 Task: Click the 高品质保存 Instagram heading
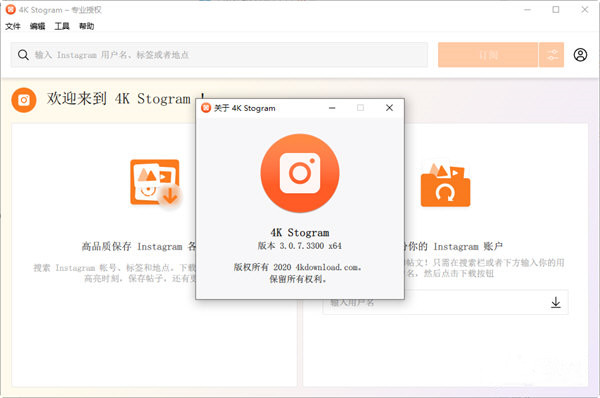tap(139, 246)
